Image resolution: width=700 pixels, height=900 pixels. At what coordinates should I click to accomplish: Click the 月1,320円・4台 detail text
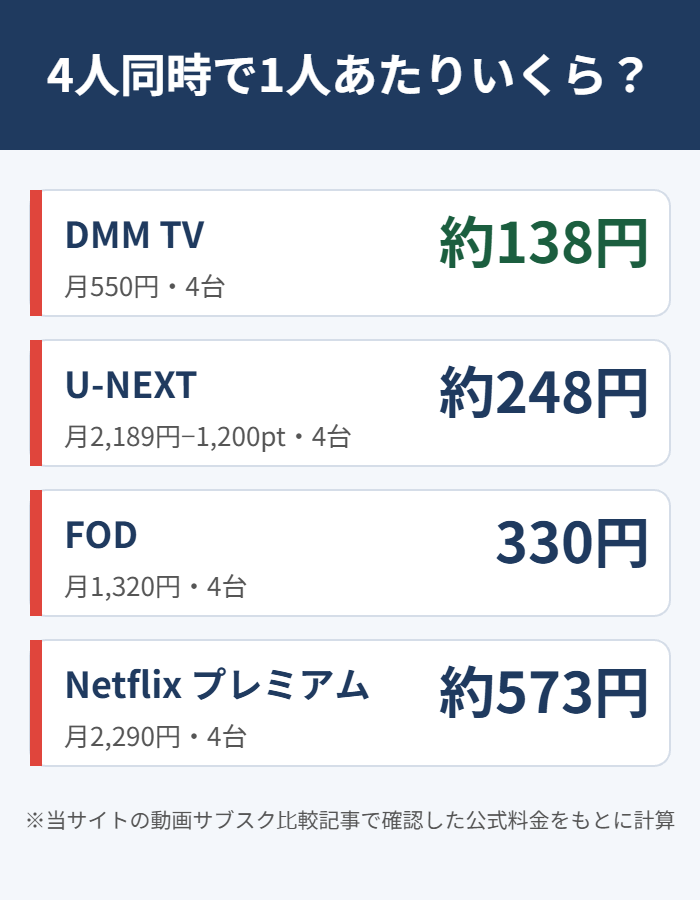pyautogui.click(x=155, y=587)
